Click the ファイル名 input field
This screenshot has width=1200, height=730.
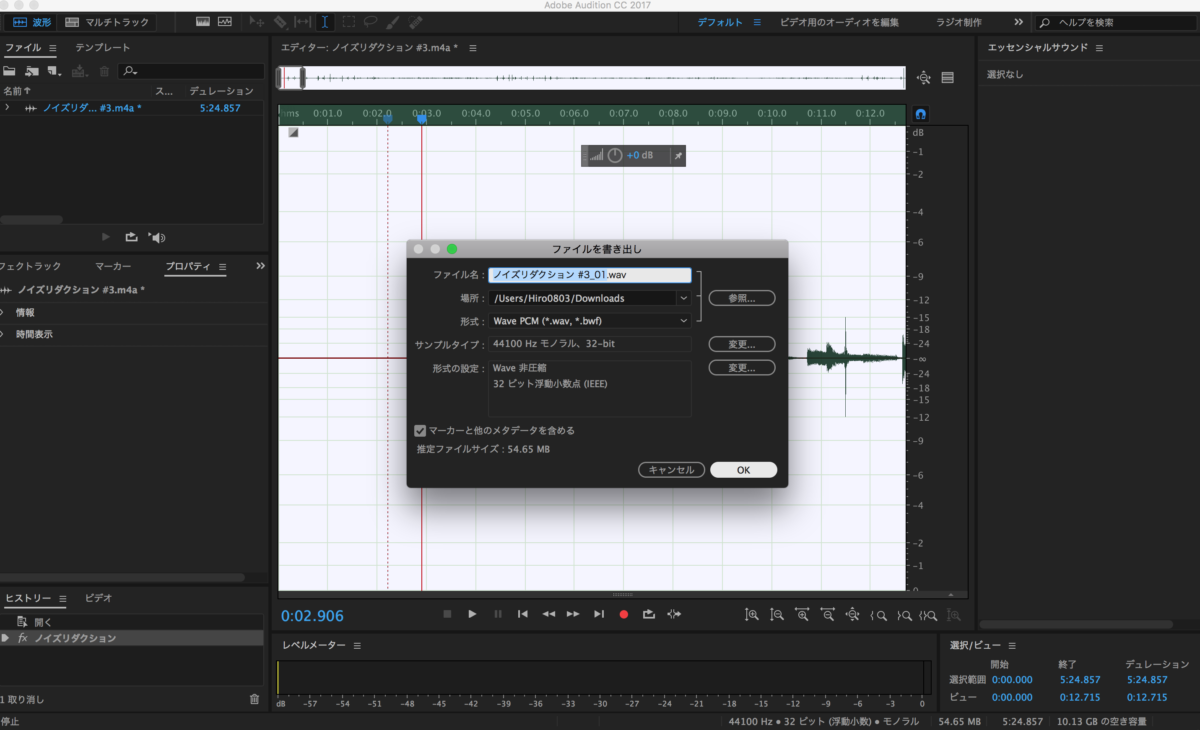point(590,274)
